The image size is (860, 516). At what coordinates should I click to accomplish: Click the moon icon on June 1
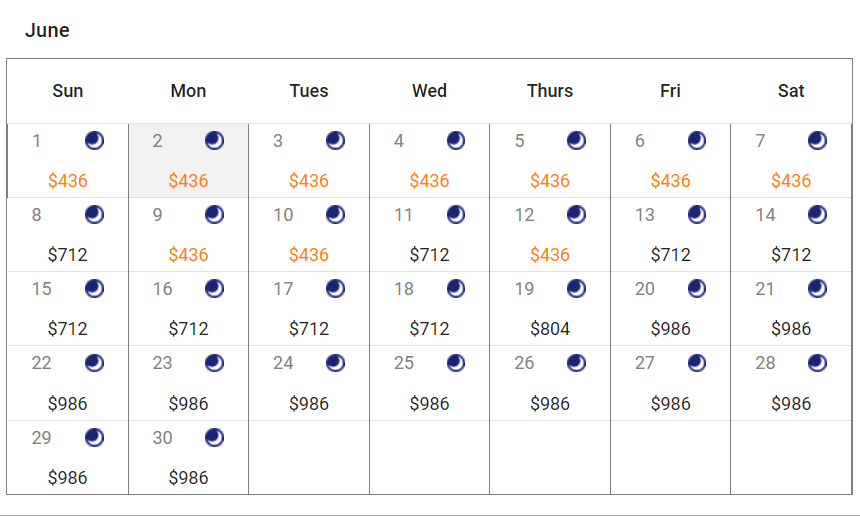pyautogui.click(x=94, y=141)
